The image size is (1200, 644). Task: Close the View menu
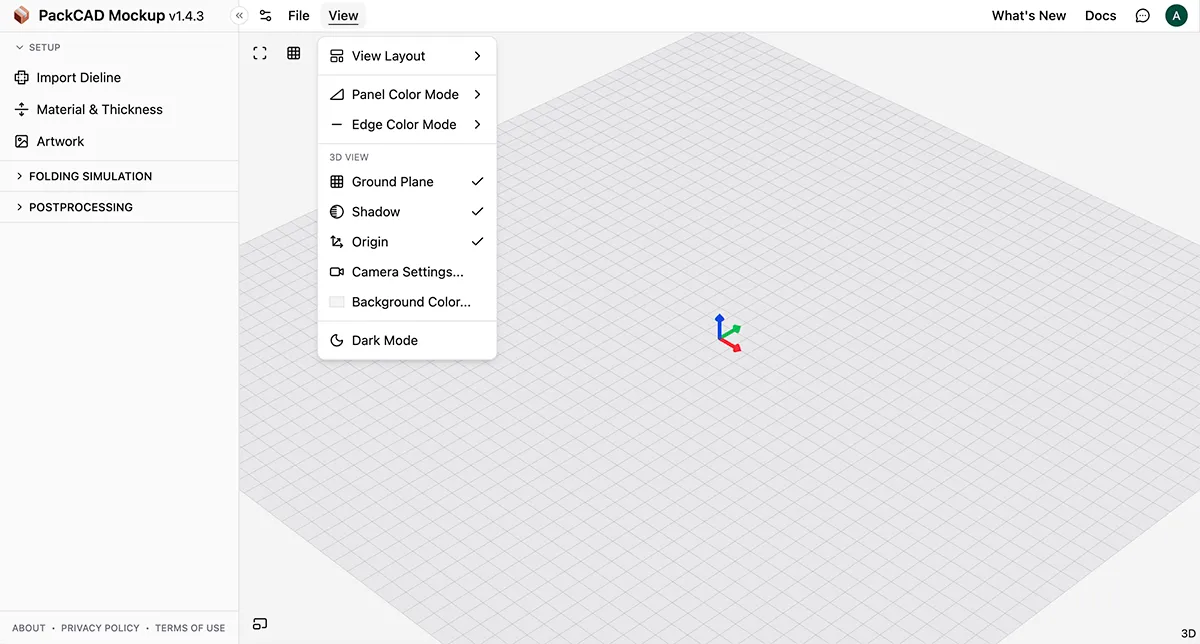tap(343, 16)
